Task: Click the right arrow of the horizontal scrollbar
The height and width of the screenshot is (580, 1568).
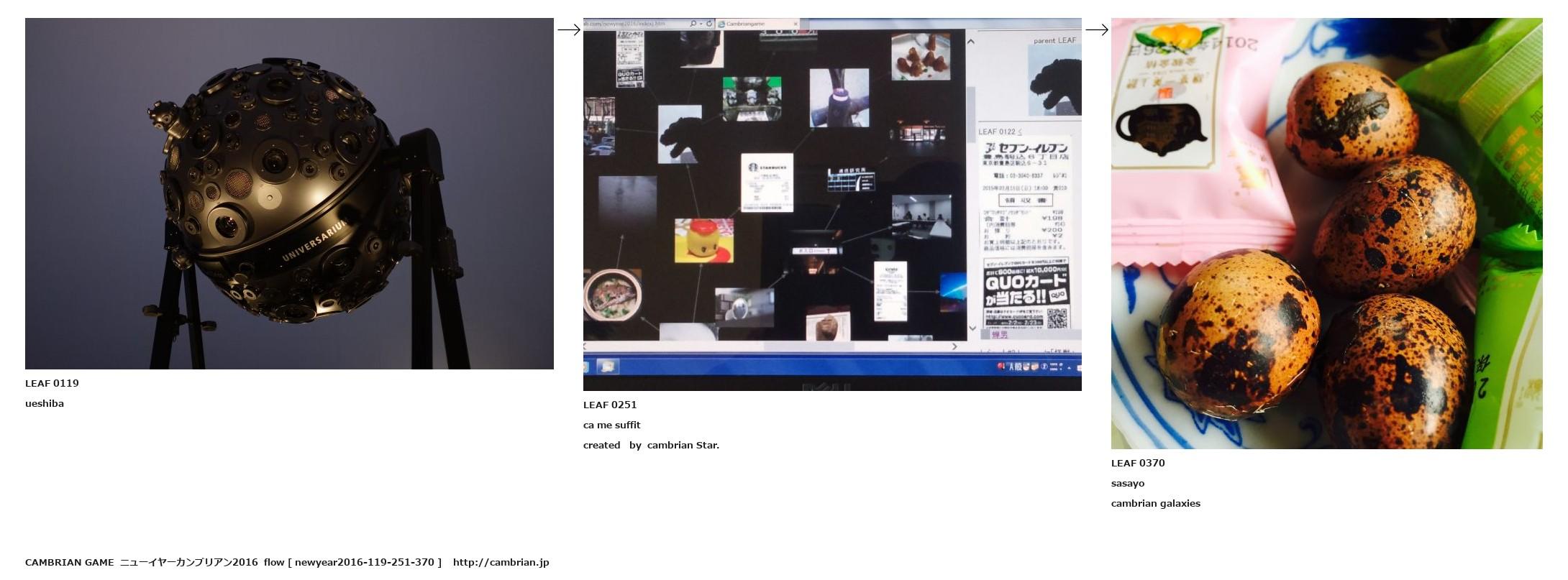Action: [x=954, y=346]
